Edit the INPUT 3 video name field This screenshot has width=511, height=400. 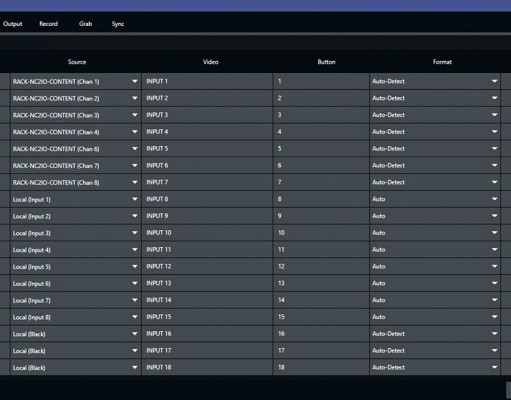point(207,115)
